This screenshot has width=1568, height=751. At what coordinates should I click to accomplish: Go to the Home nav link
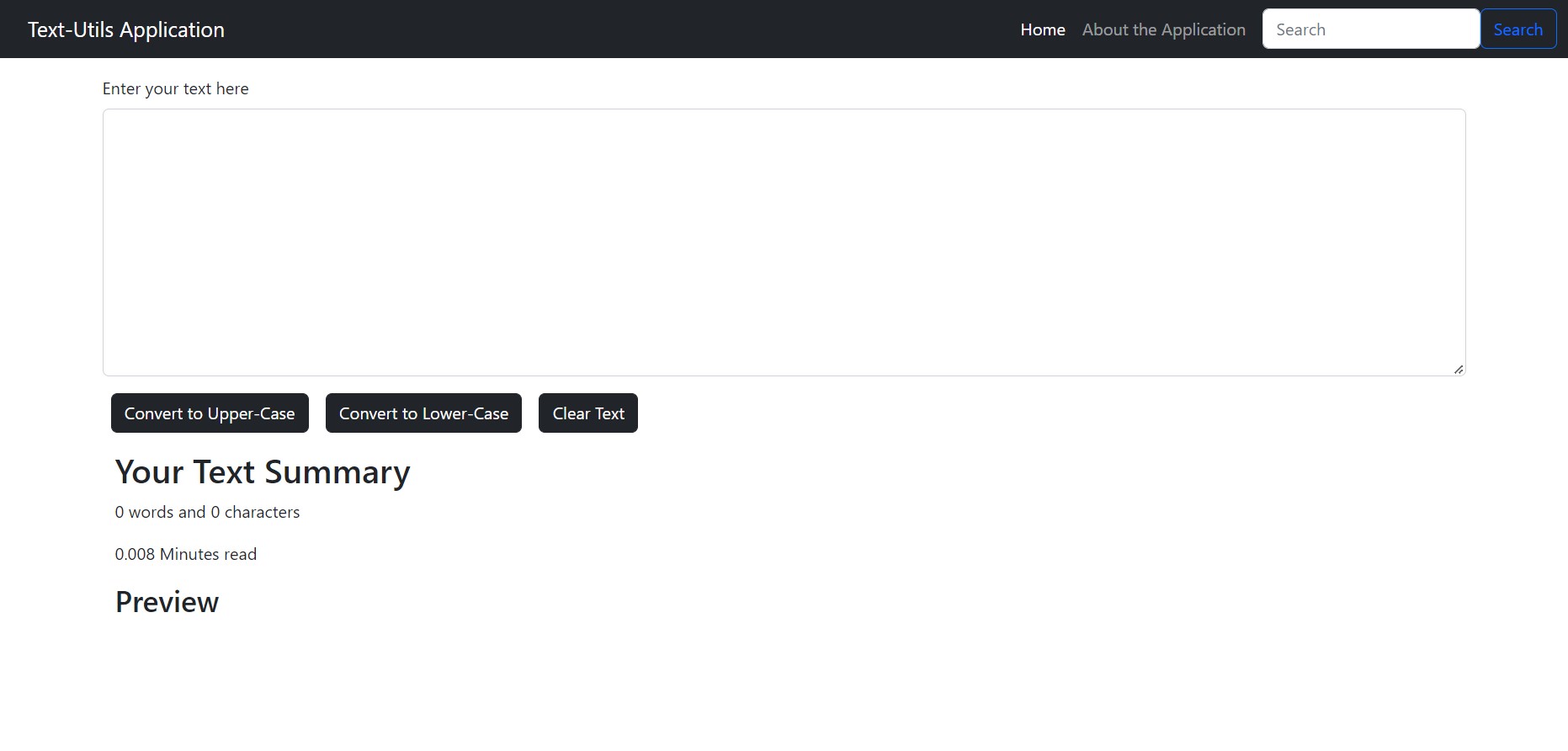point(1042,29)
